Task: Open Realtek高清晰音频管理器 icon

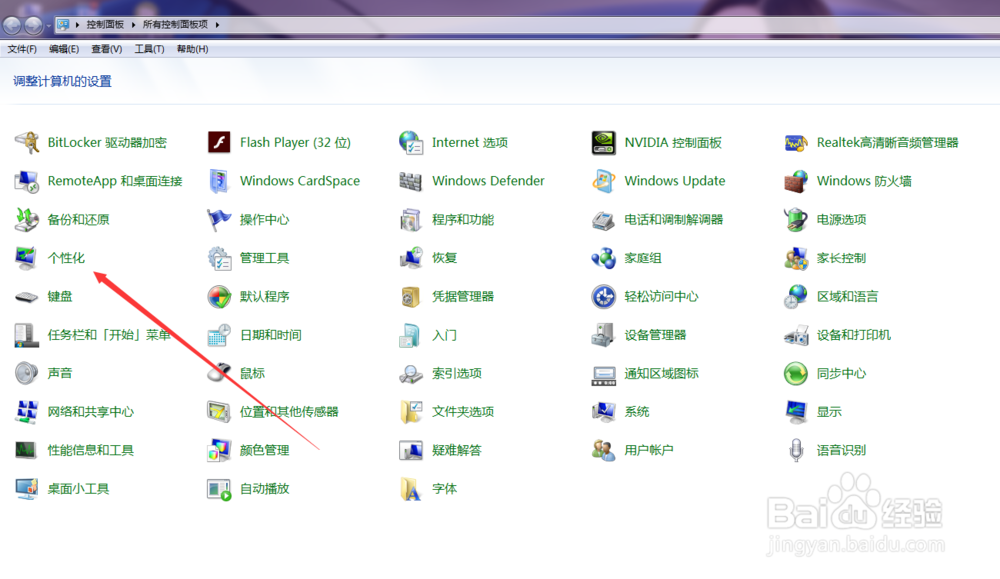Action: pyautogui.click(x=796, y=142)
